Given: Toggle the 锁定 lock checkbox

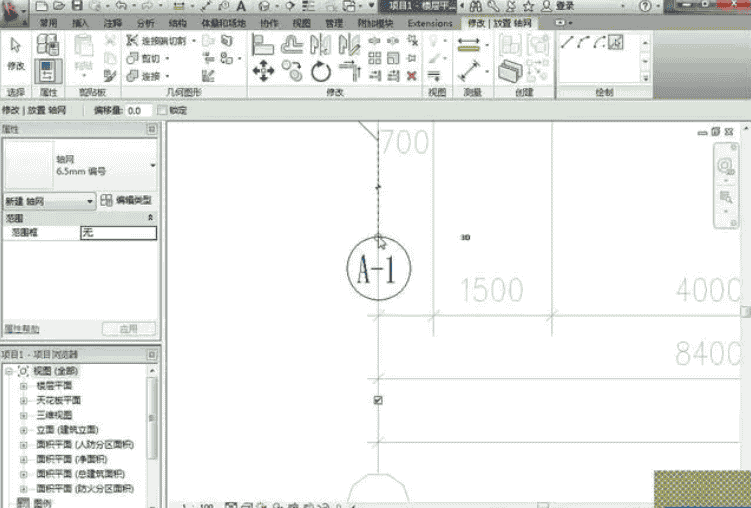Looking at the screenshot, I should pos(162,110).
